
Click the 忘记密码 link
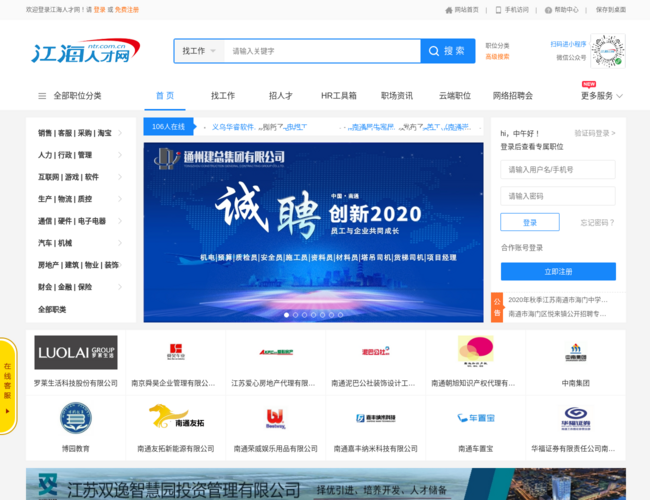(x=597, y=223)
